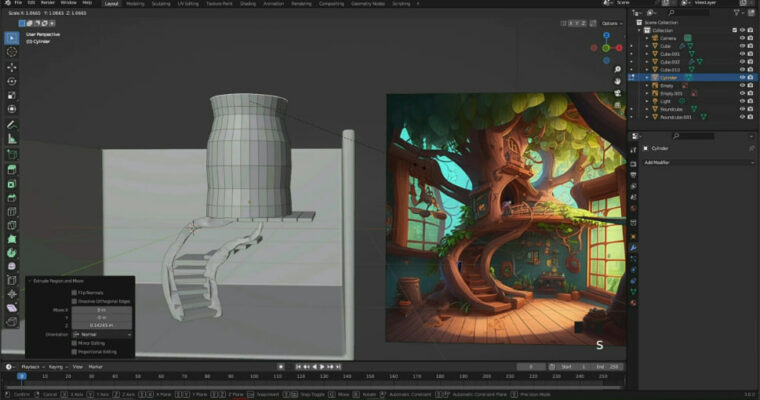This screenshot has height=400, width=760.
Task: Click the outliner search field
Action: [x=691, y=13]
